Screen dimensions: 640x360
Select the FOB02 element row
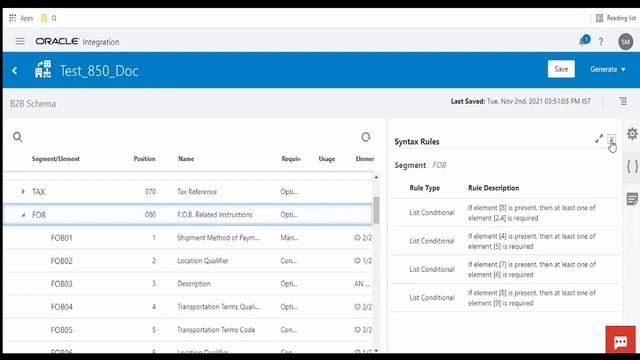[188, 260]
